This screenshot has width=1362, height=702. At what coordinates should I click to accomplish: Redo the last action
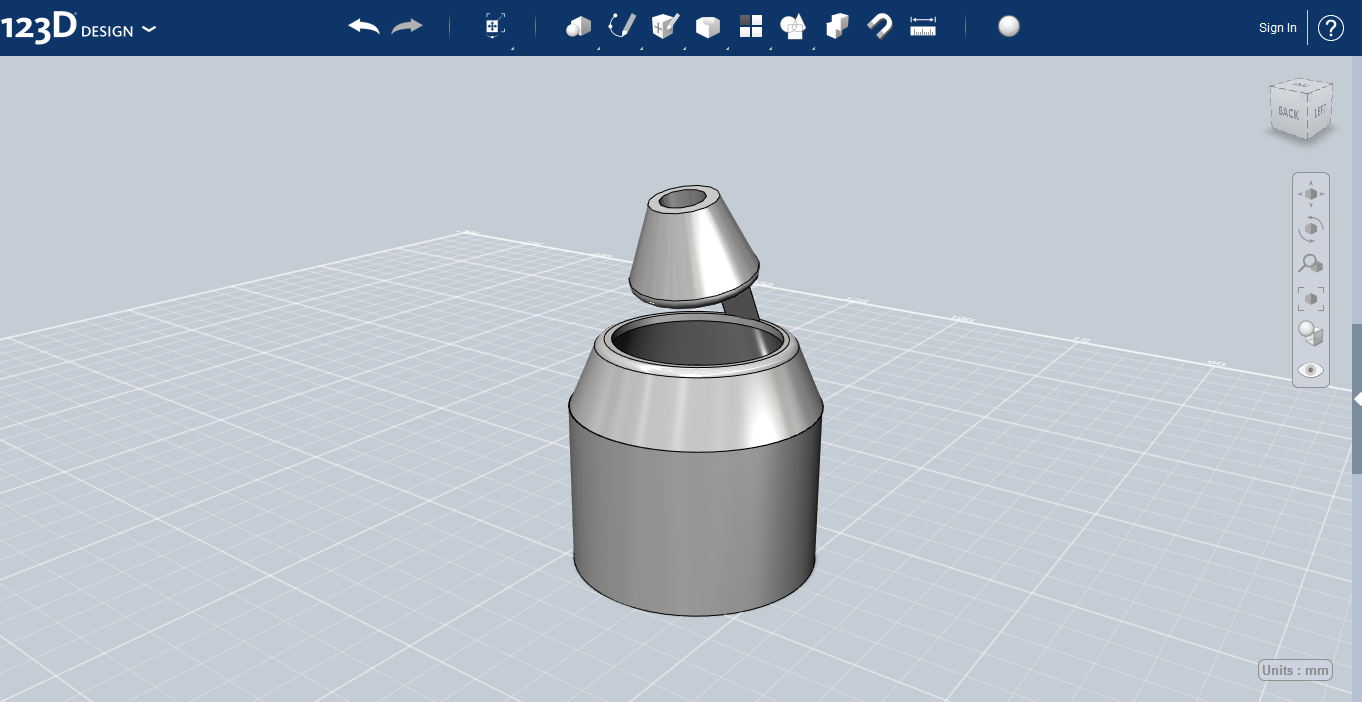point(406,26)
